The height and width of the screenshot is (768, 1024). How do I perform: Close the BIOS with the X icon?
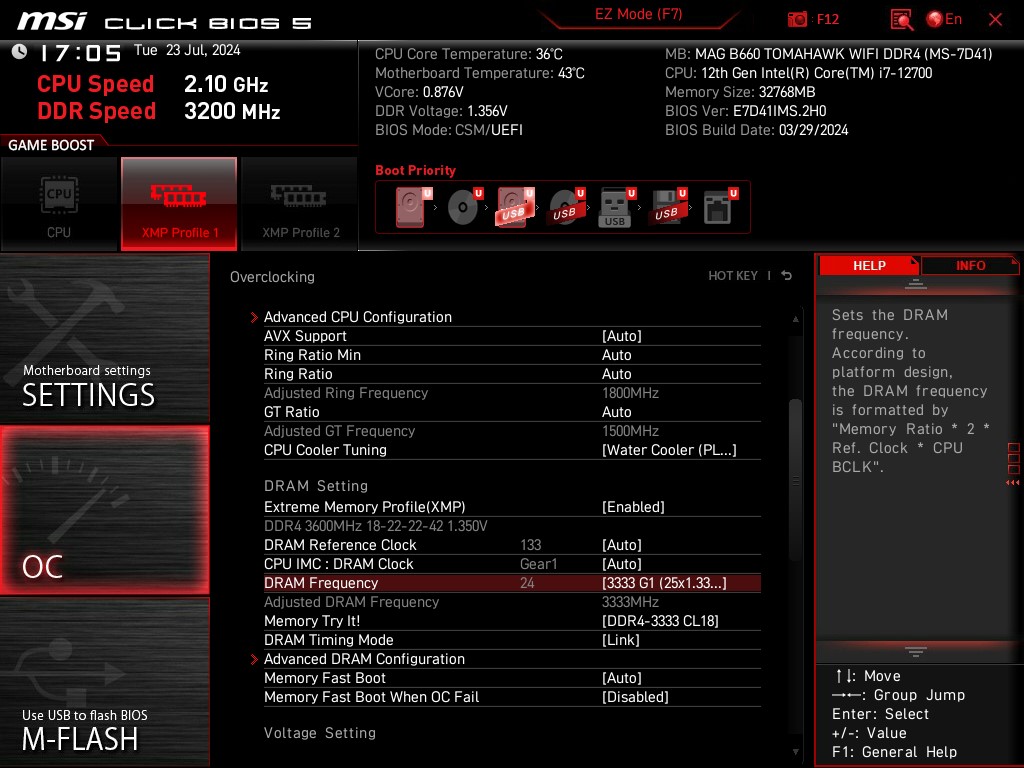995,20
